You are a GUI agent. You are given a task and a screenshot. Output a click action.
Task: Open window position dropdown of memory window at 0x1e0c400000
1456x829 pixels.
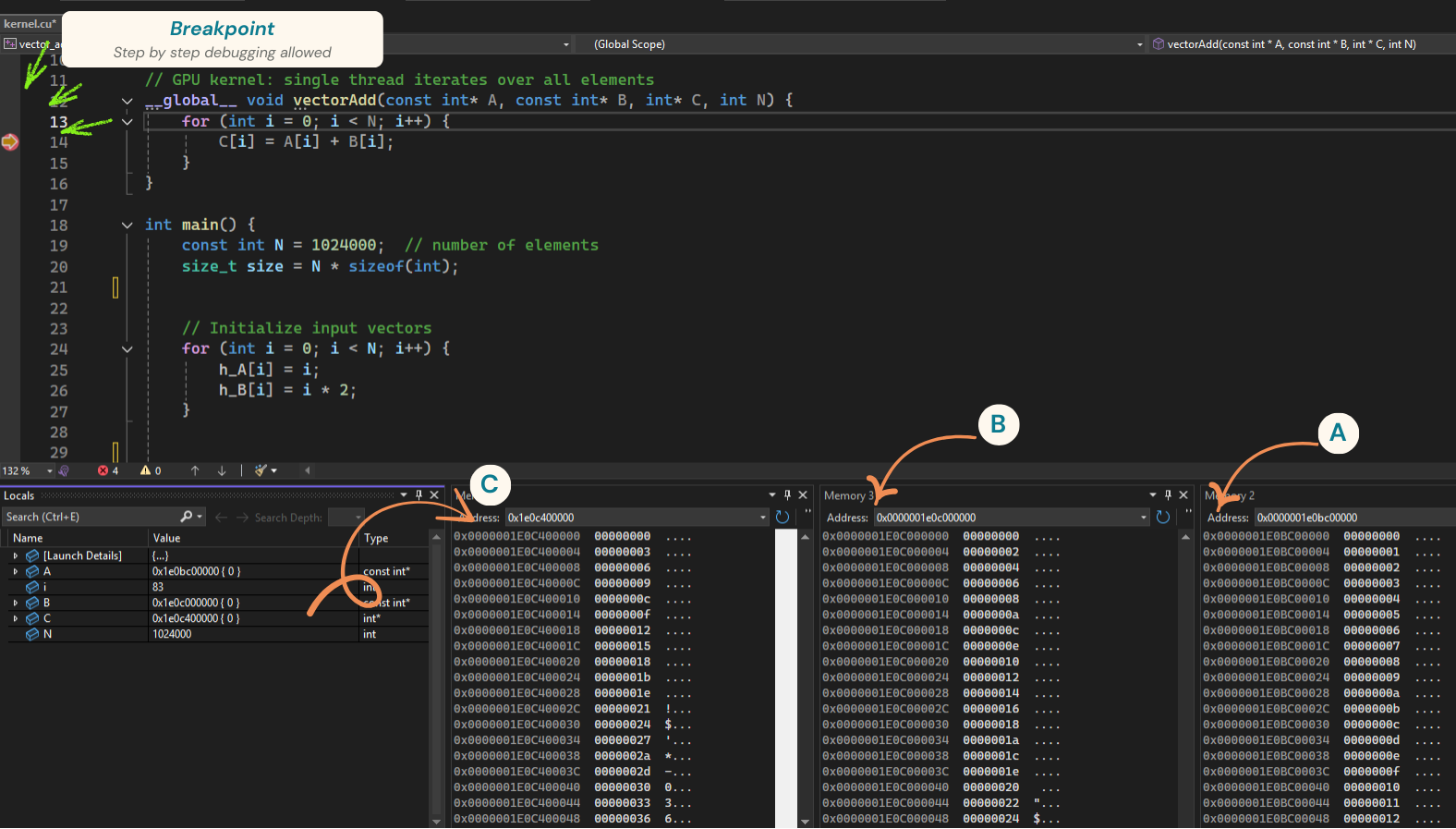pos(772,495)
